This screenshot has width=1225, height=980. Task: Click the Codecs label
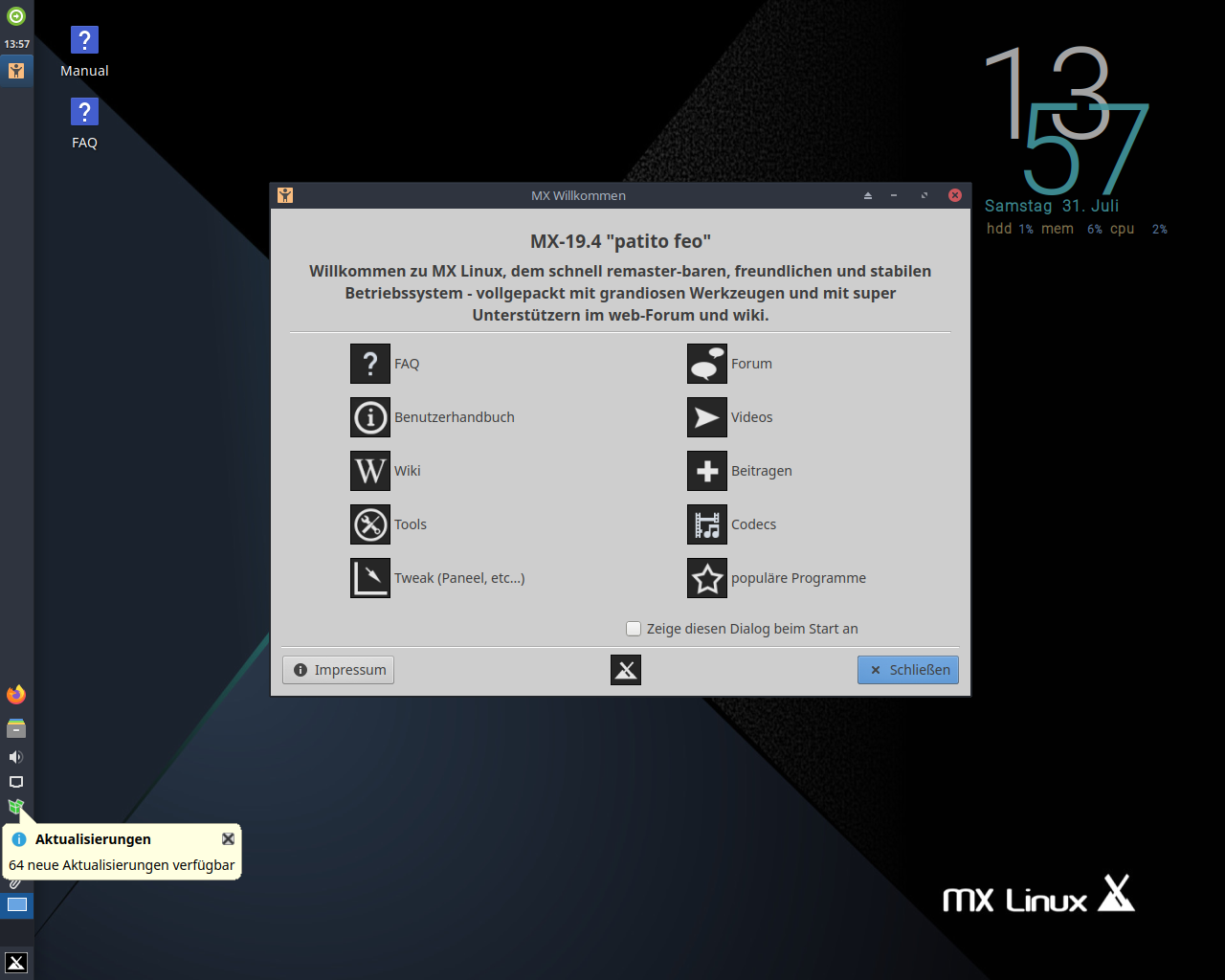click(x=754, y=524)
